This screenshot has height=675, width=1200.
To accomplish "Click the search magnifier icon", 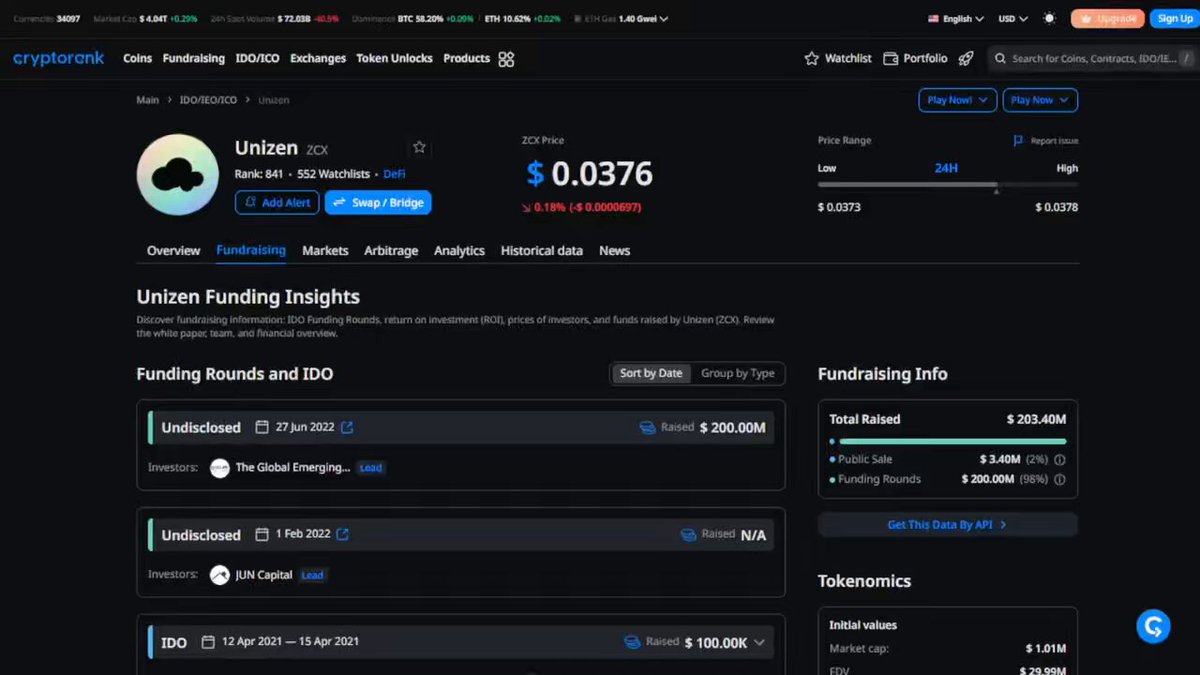I will click(x=1000, y=59).
